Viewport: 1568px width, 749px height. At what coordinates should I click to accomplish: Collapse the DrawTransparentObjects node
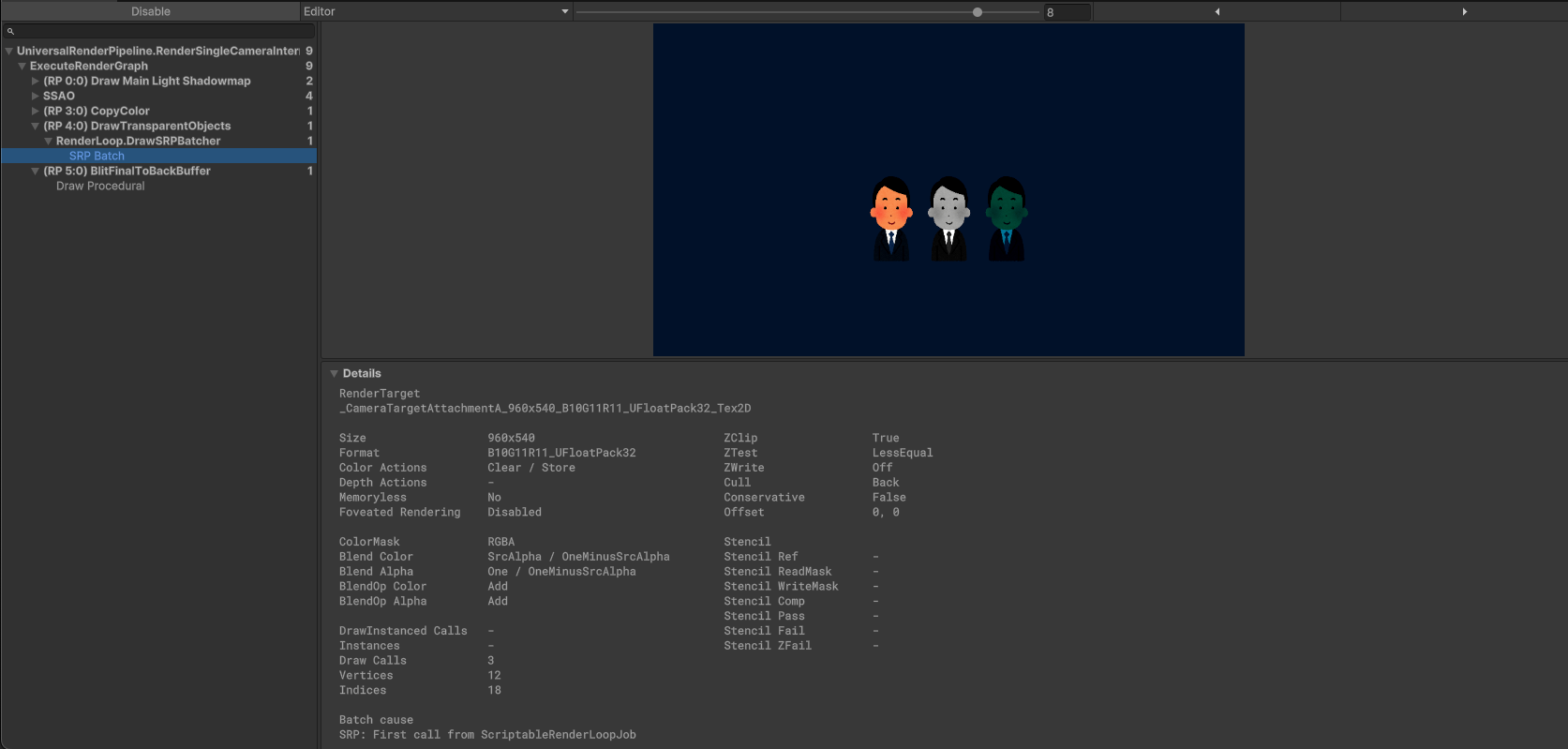coord(36,126)
